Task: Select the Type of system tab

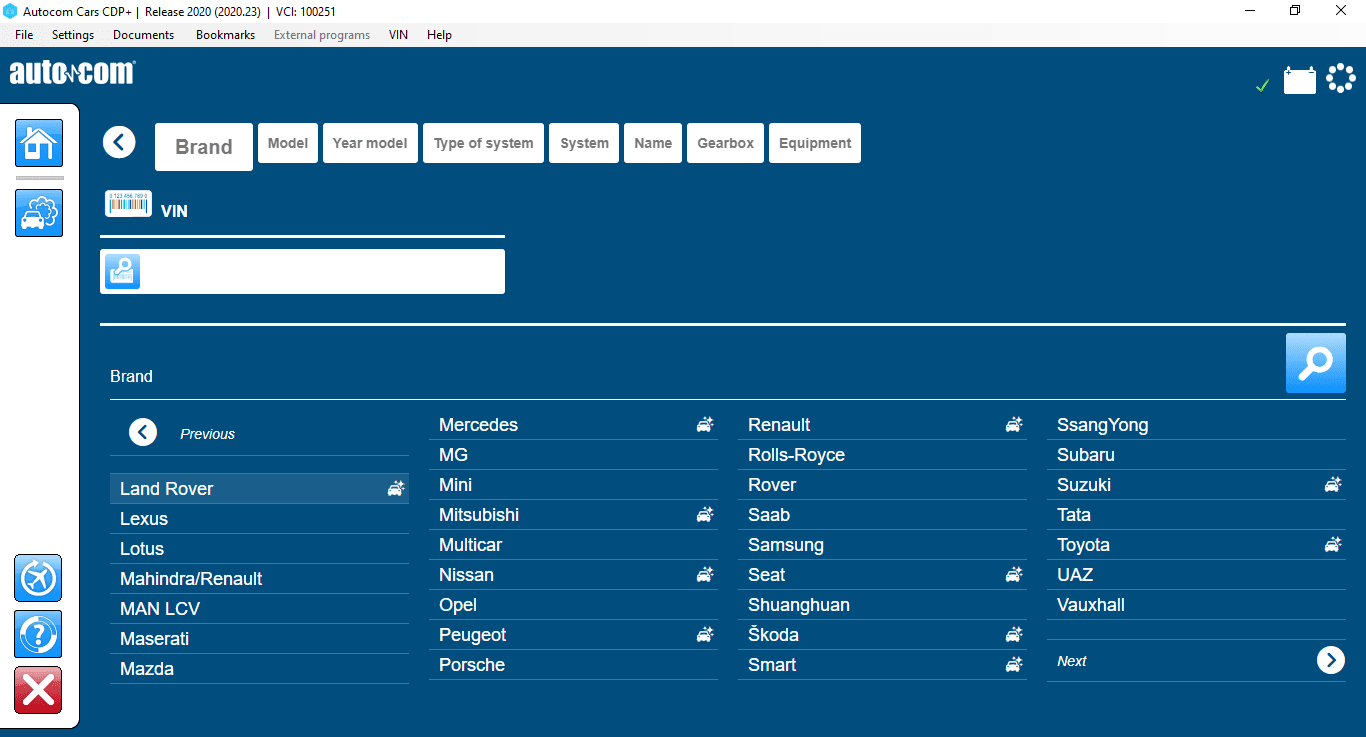Action: coord(483,143)
